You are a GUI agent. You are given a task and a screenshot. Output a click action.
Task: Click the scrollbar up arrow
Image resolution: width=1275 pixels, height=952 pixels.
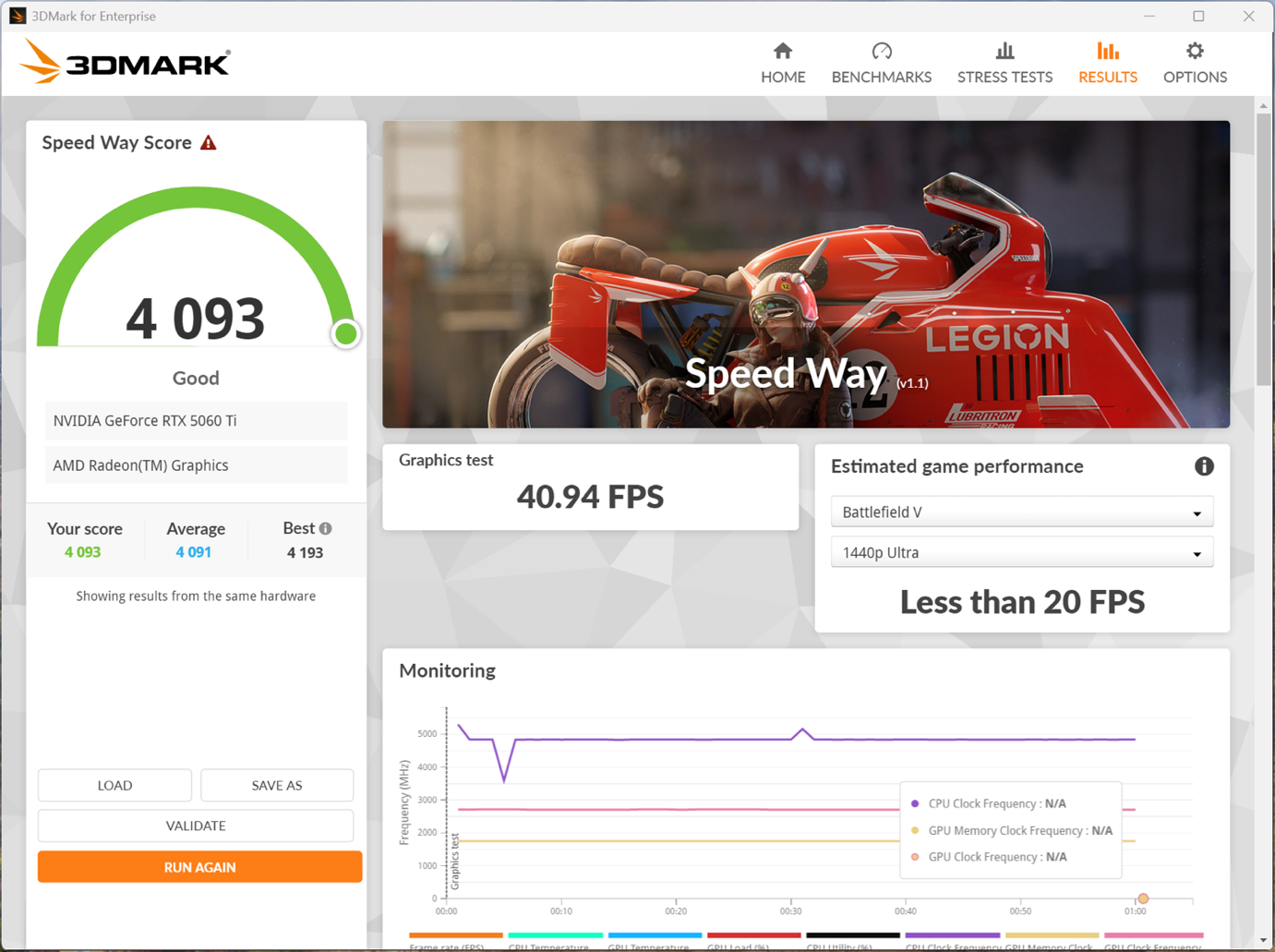[1263, 106]
